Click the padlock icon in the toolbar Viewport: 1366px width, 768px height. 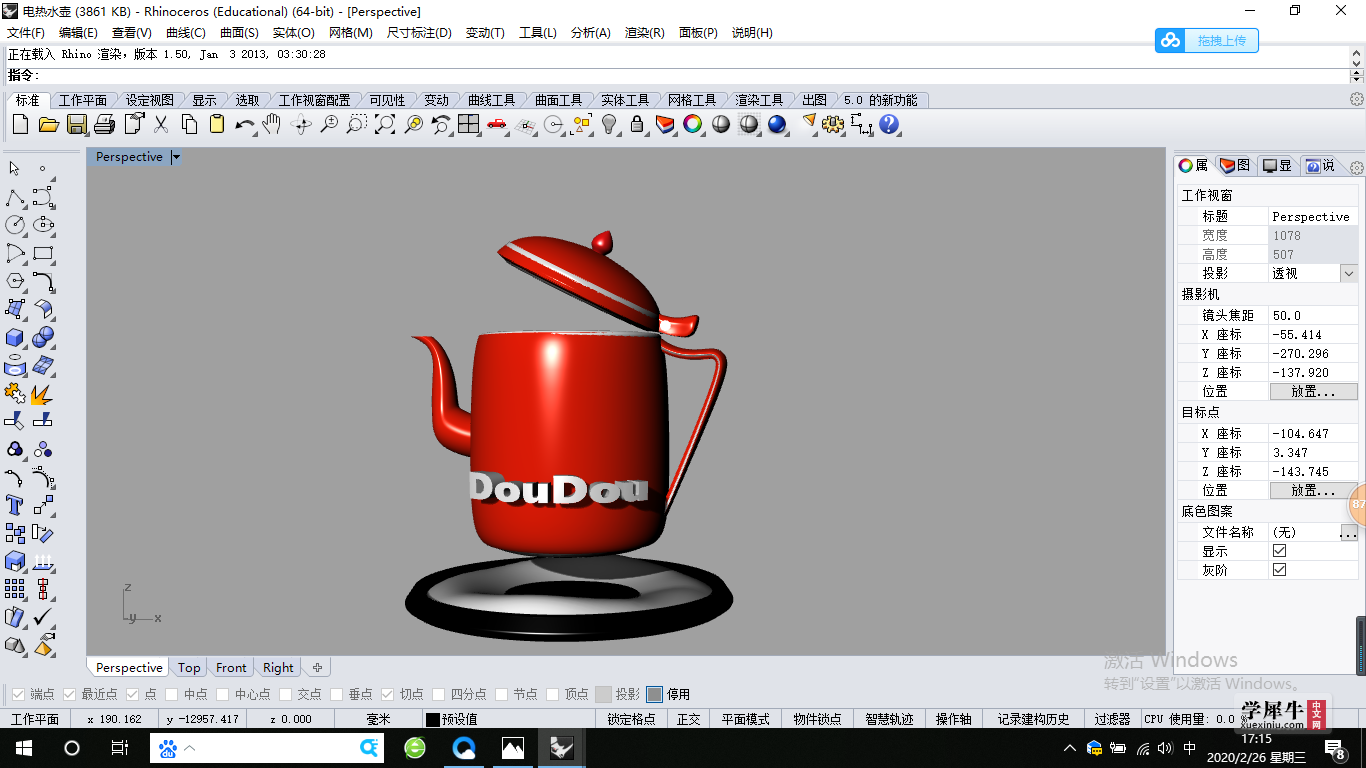pos(637,124)
